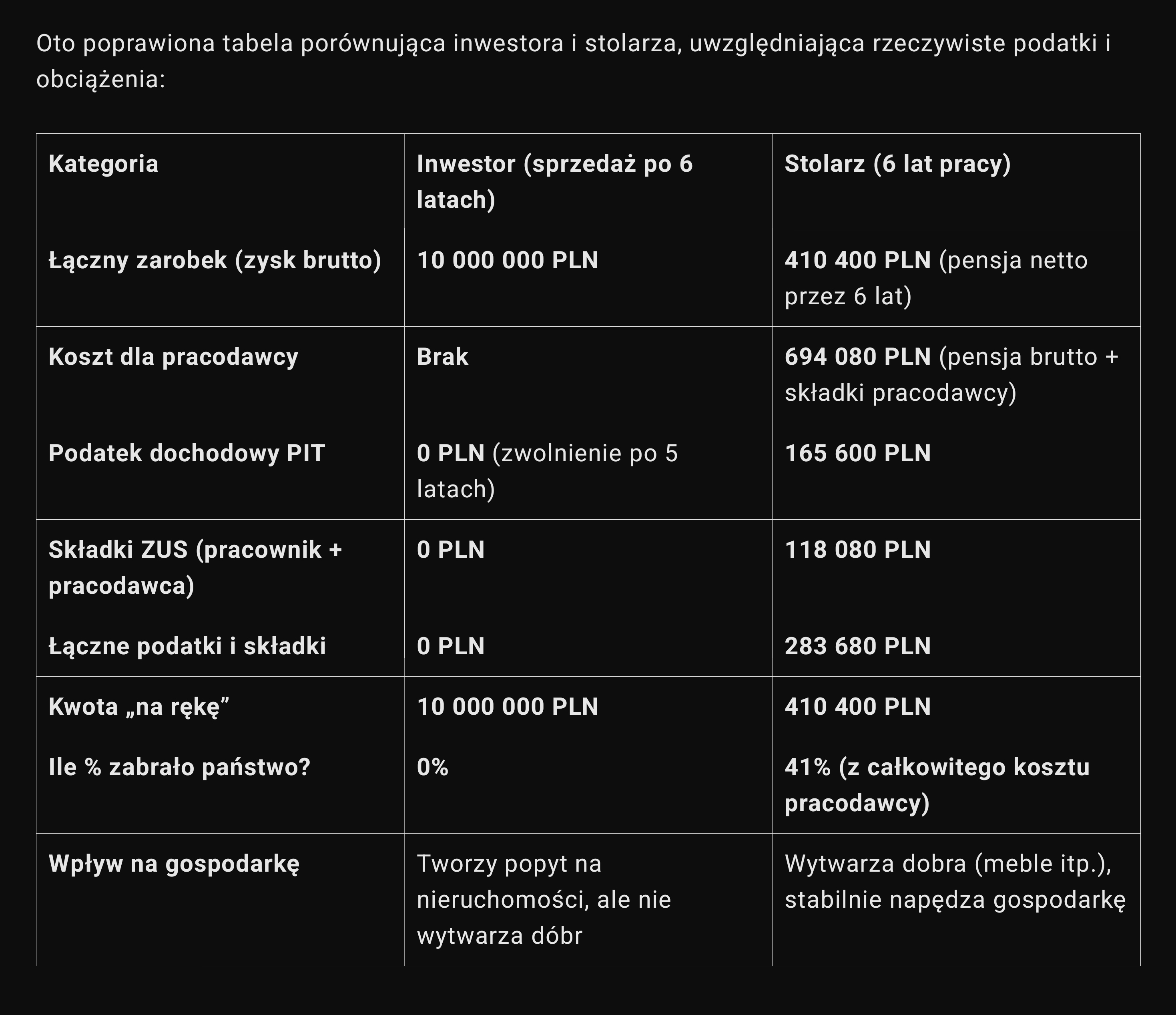Viewport: 1176px width, 1015px height.
Task: Click the Kwota „na rękę” row label
Action: click(x=139, y=707)
